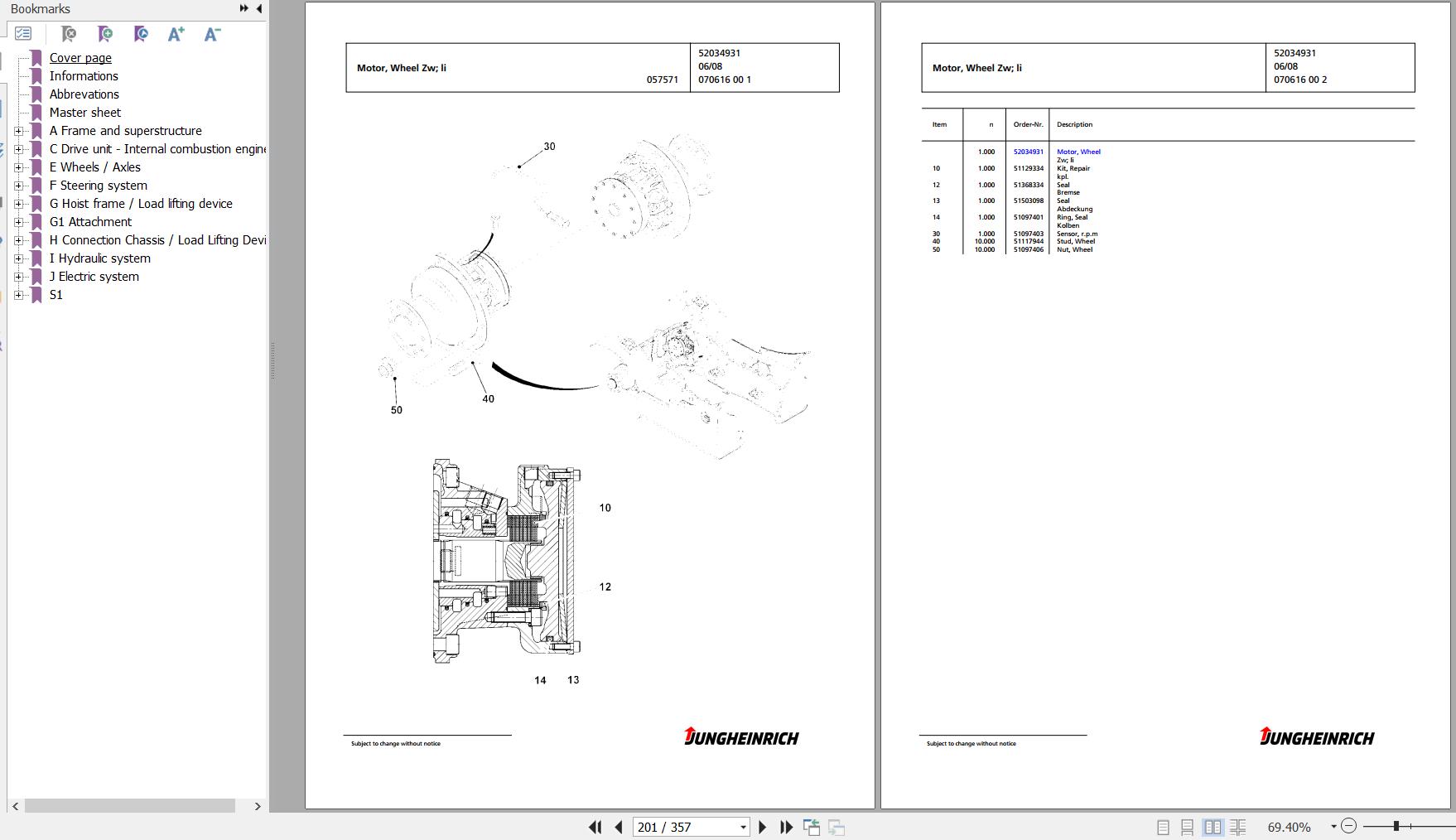Expand C Drive unit bookmark node
Screen dimensions: 1456x840
tap(19, 149)
